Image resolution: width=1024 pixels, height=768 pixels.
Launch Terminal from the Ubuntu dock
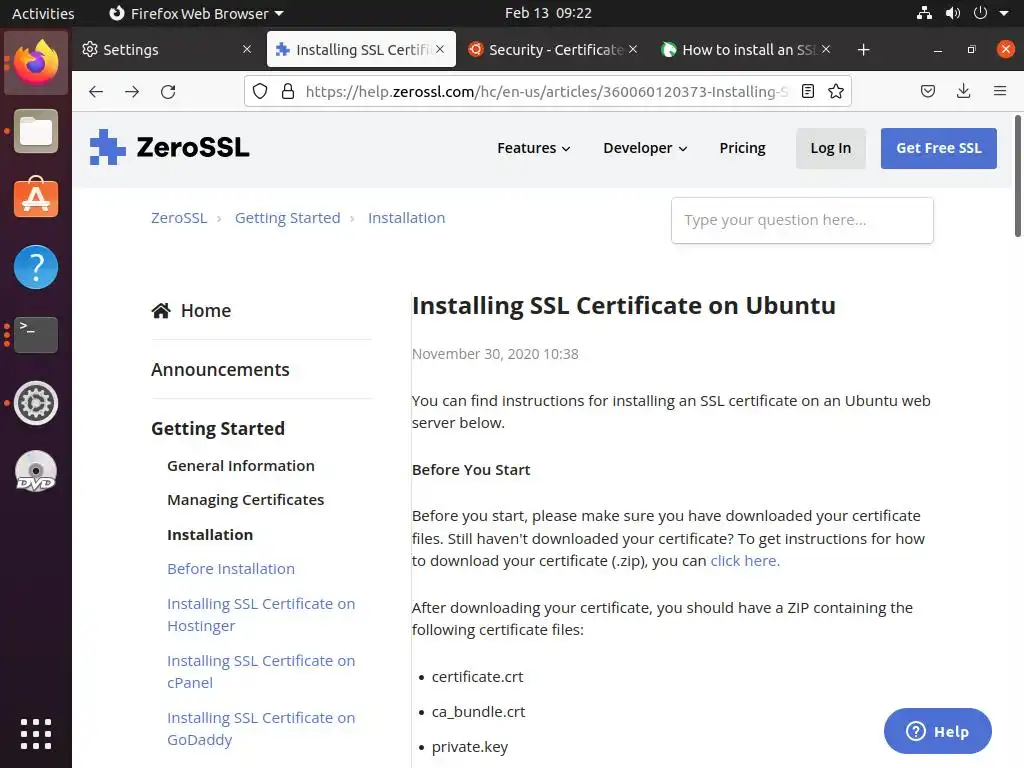[36, 334]
